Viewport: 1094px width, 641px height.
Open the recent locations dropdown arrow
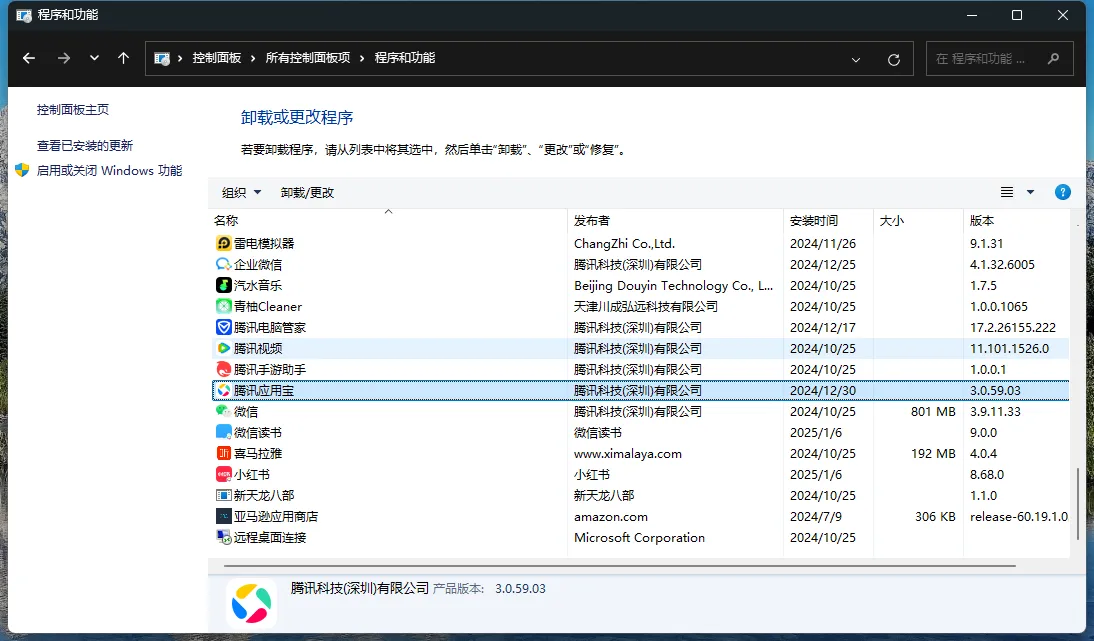coord(94,59)
